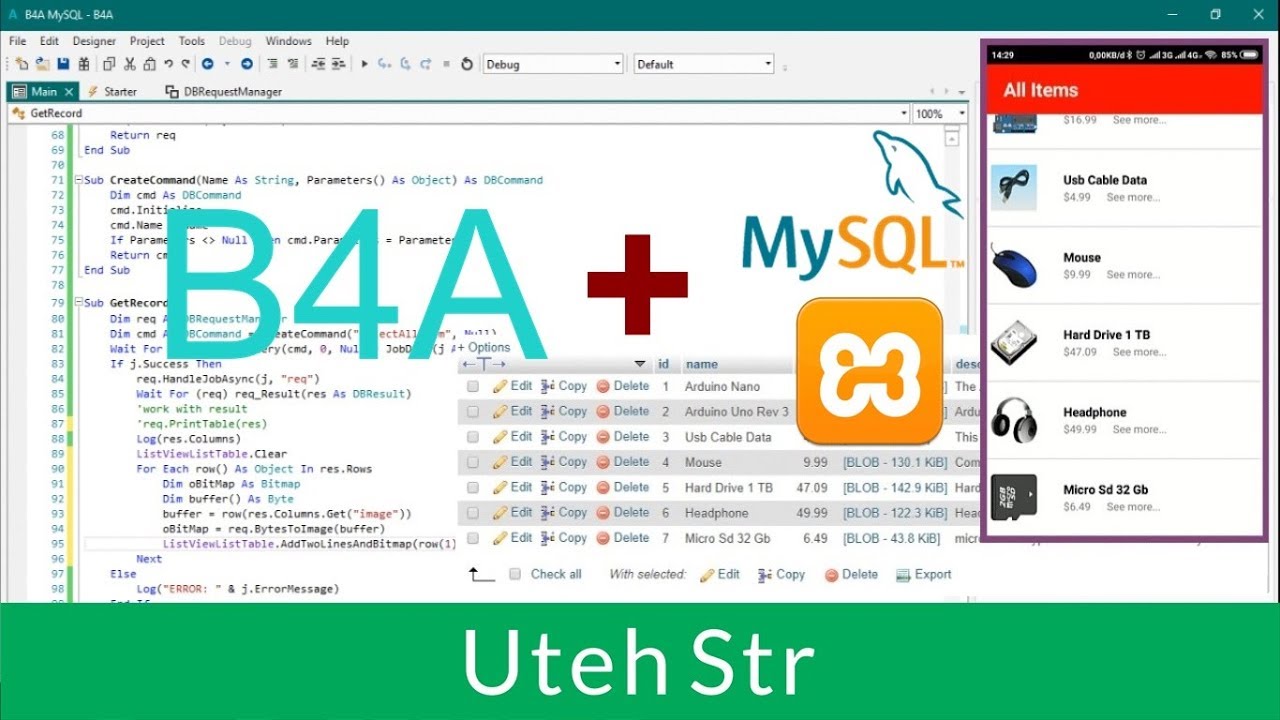The image size is (1280, 720).
Task: Click the Run play triangle icon
Action: coord(364,64)
